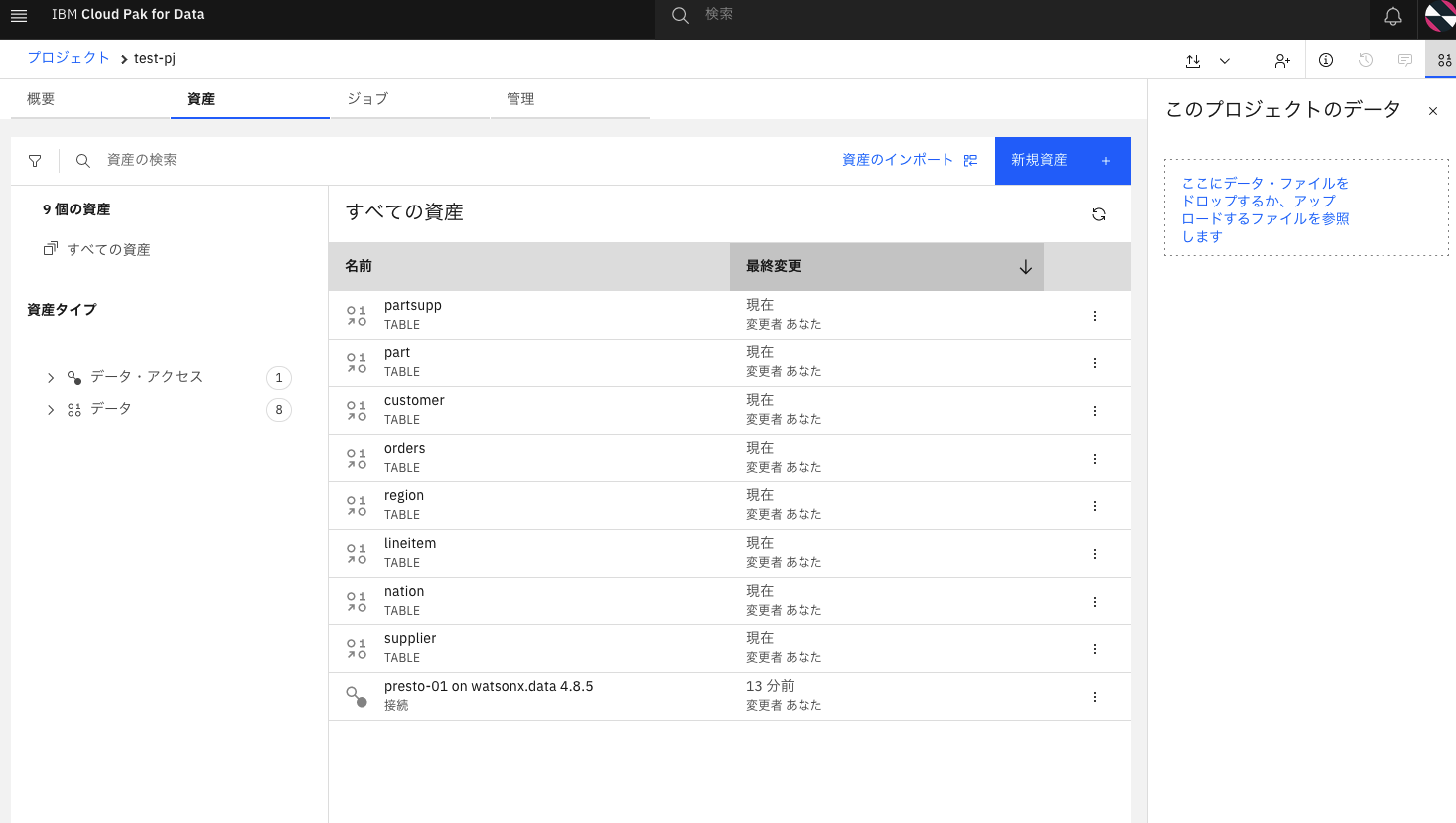Open the project information icon
The height and width of the screenshot is (823, 1456).
(1325, 60)
